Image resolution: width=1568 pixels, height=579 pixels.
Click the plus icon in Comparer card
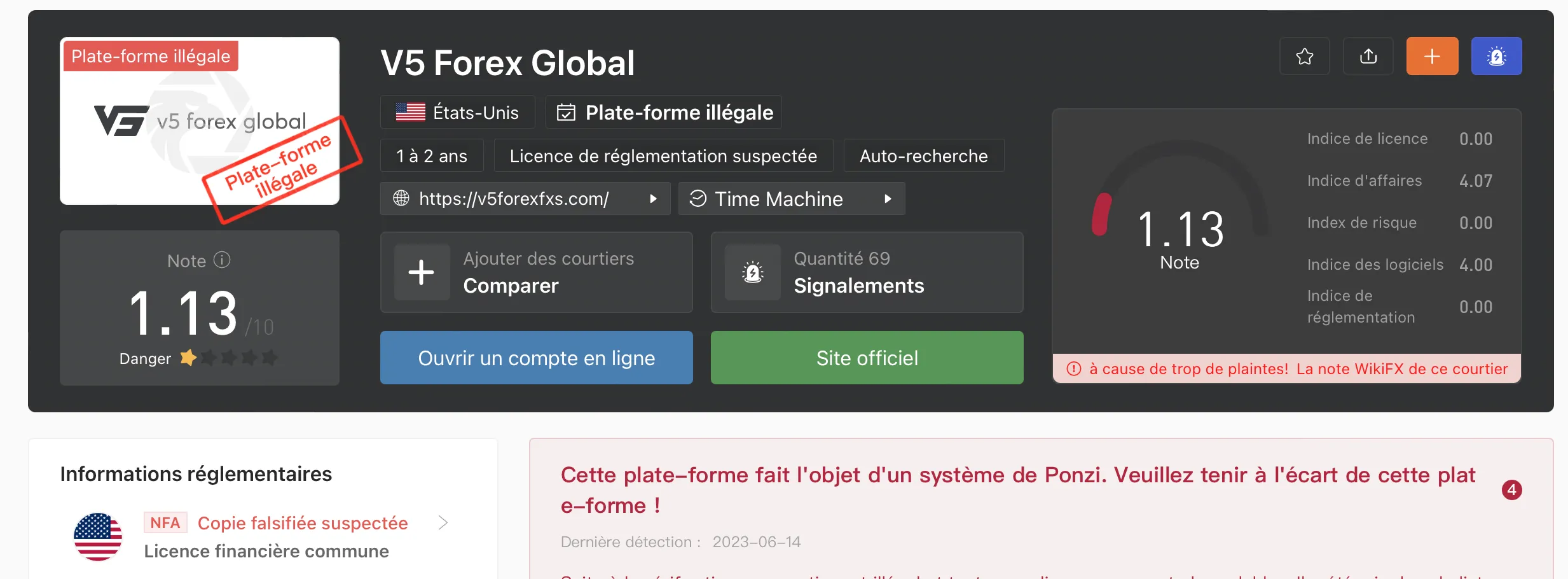coord(422,272)
